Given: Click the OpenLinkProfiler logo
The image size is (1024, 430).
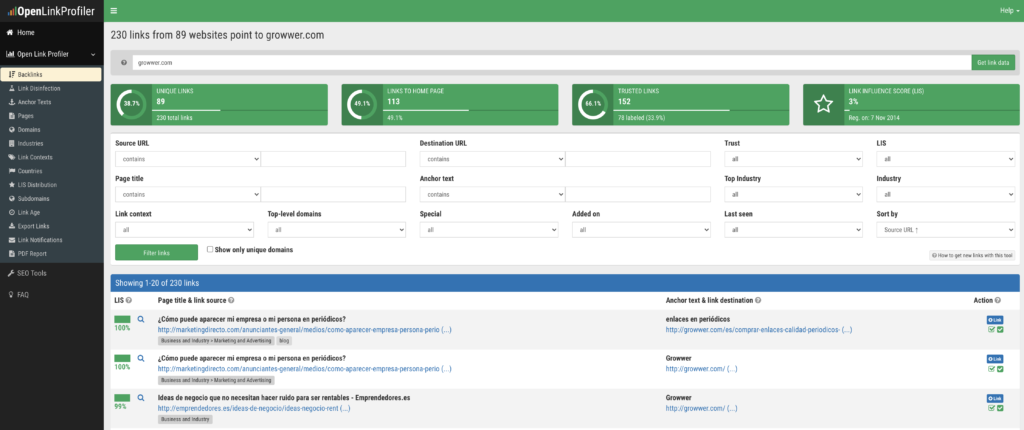Looking at the screenshot, I should [x=52, y=11].
